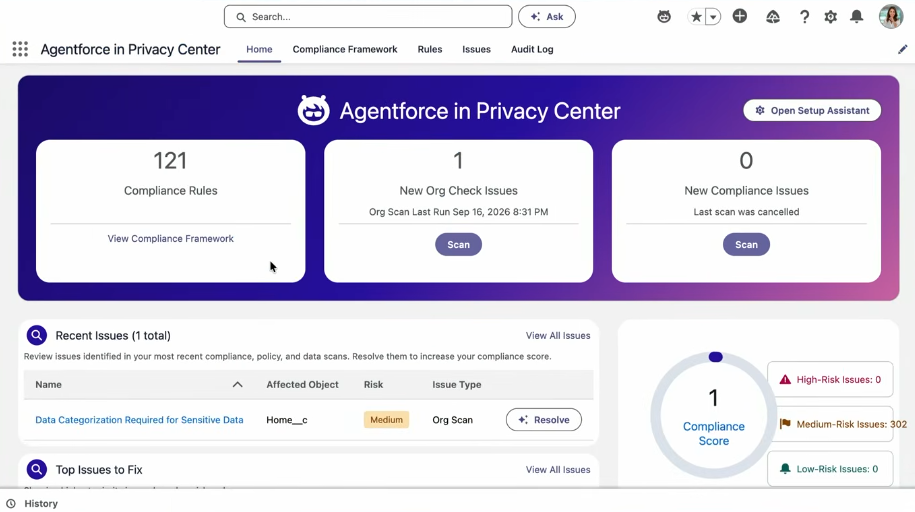
Task: Click the Favorites star icon
Action: [x=696, y=17]
